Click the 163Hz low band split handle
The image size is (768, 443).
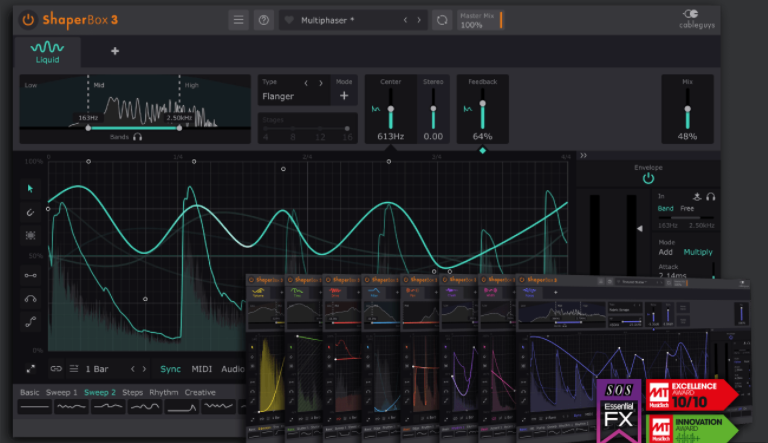(88, 128)
